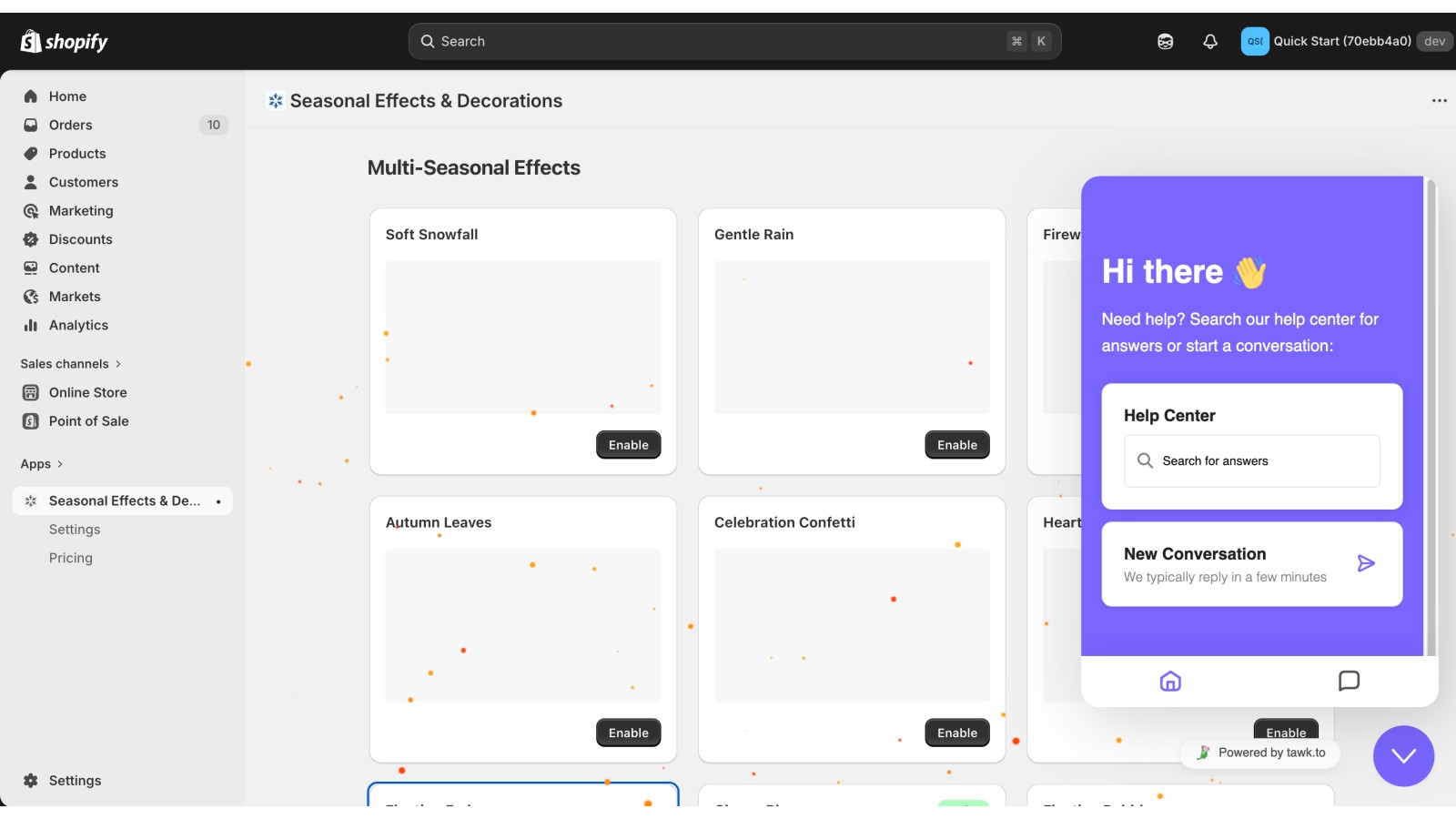Click the Powered by tawk.to link
This screenshot has width=1456, height=819.
(x=1260, y=753)
